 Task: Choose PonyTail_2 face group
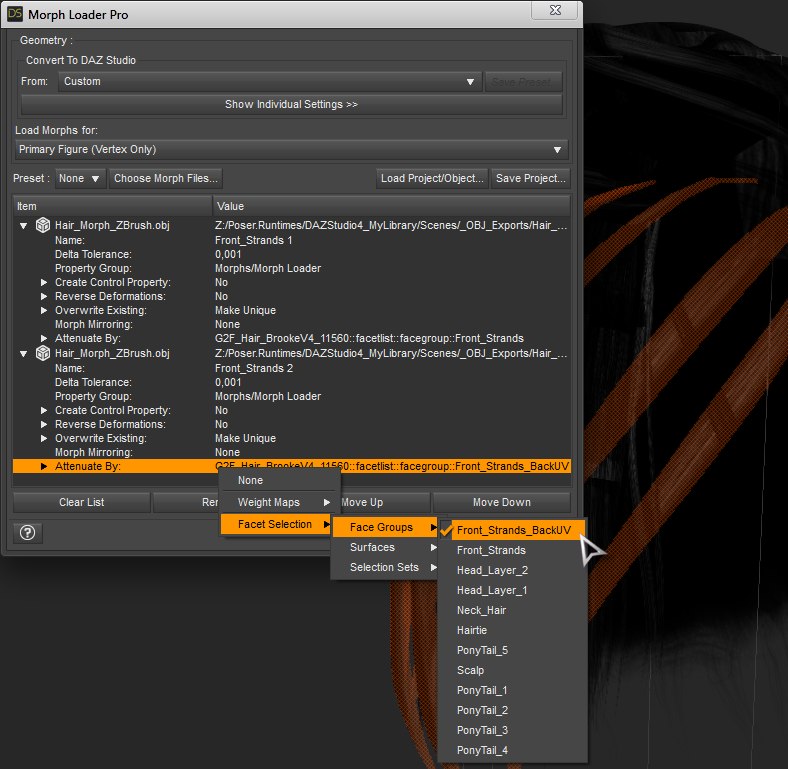513,710
